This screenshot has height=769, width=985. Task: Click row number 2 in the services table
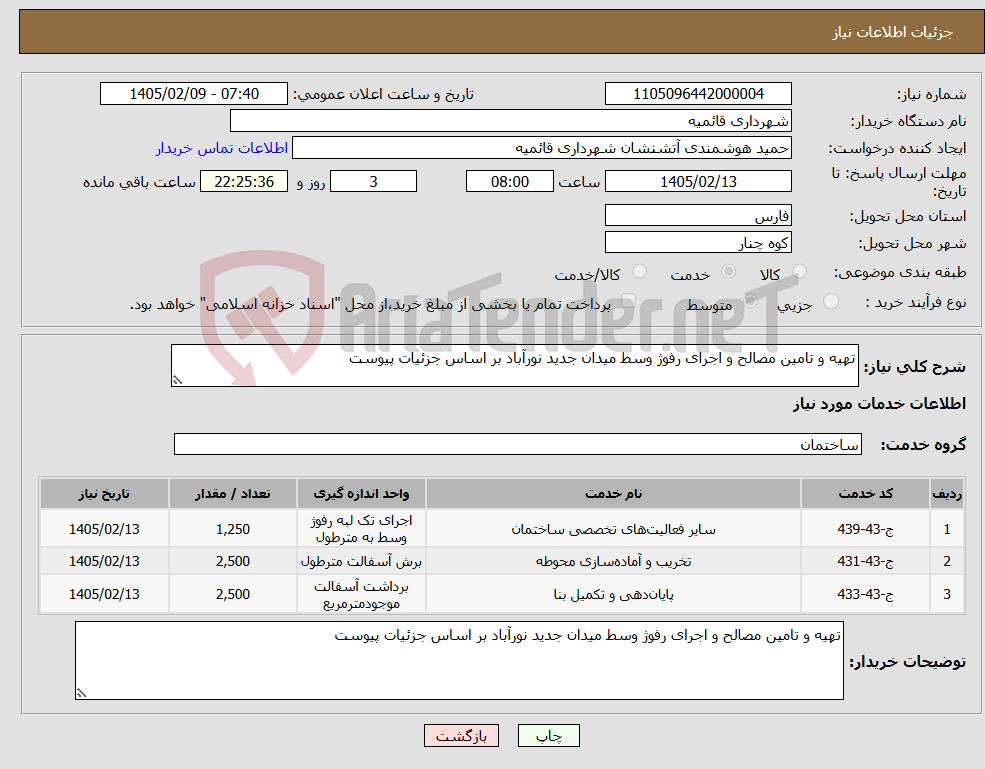[947, 561]
